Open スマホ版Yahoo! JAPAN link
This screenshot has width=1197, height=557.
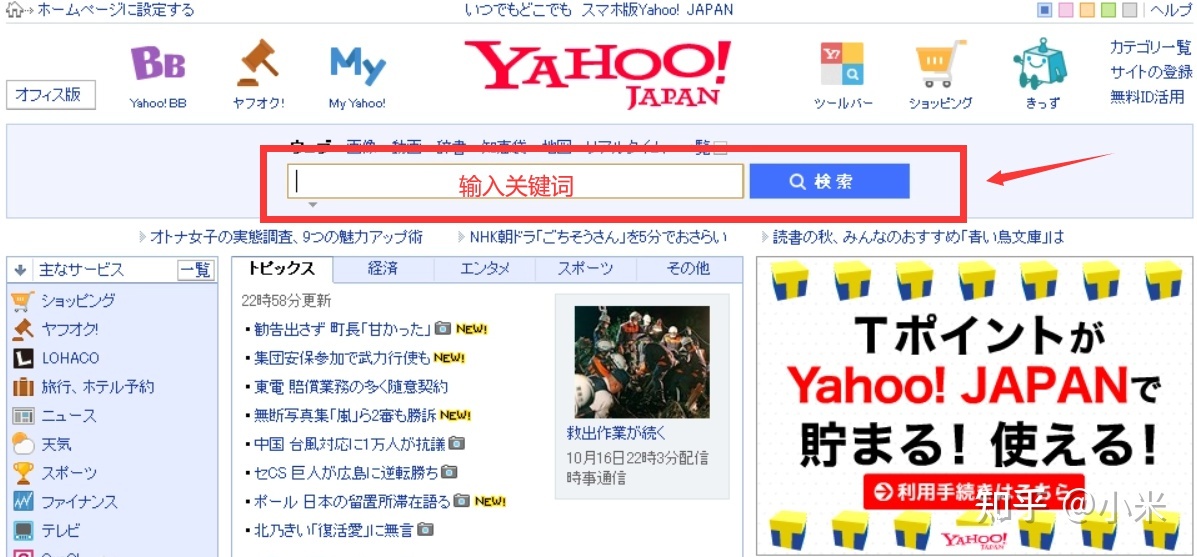[x=657, y=10]
